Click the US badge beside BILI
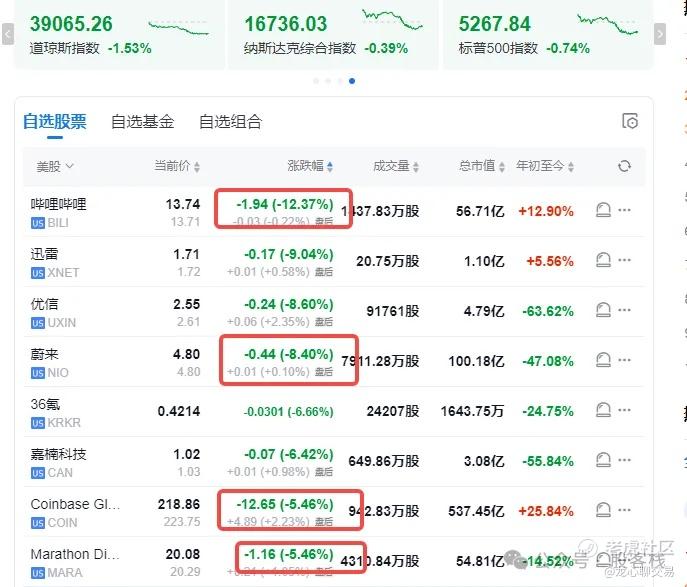The image size is (687, 587). tap(38, 223)
